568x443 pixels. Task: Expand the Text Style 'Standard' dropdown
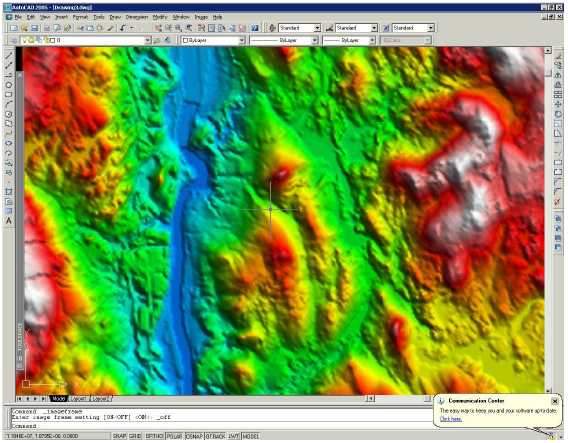coord(317,28)
